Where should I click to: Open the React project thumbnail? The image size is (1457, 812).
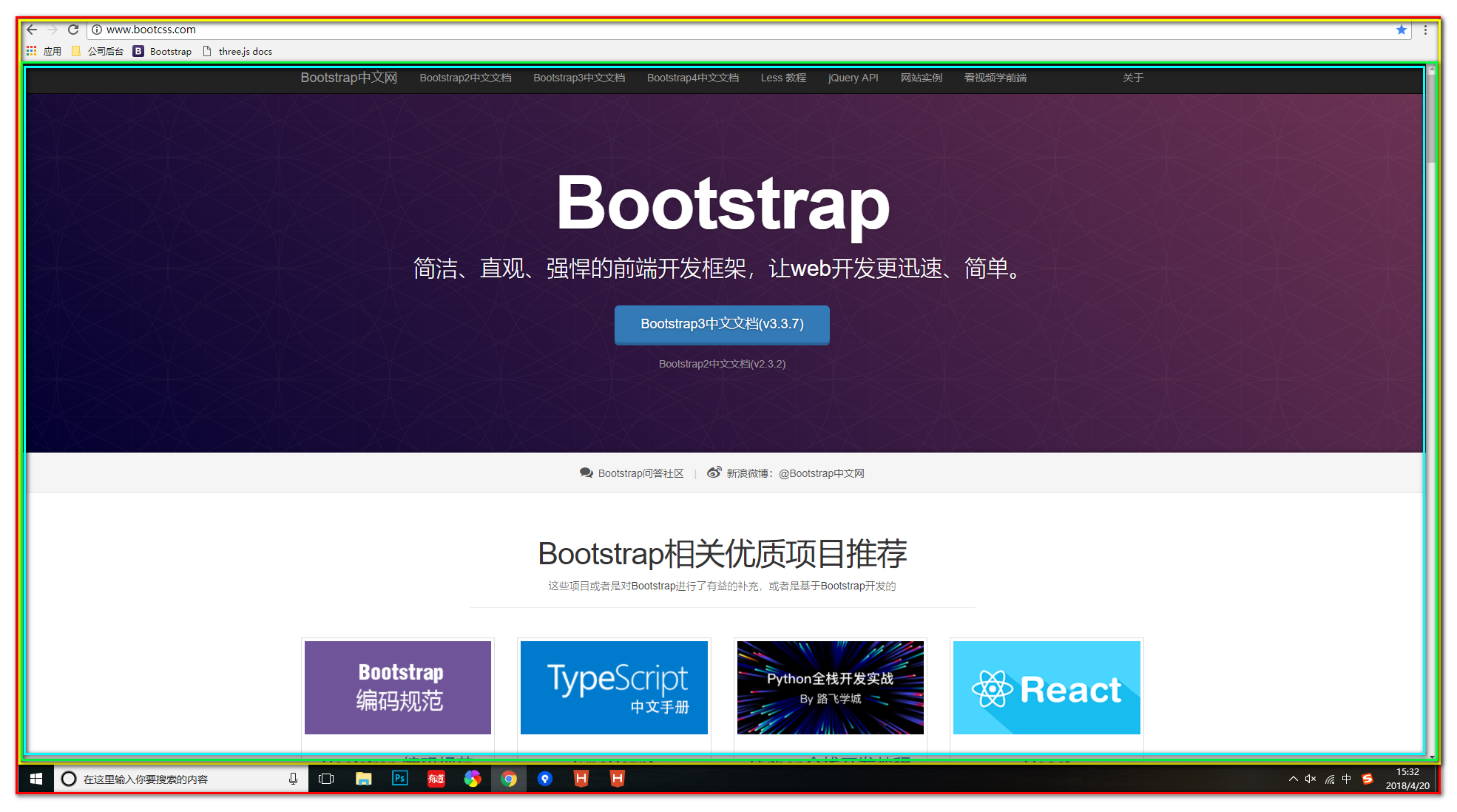[1047, 688]
